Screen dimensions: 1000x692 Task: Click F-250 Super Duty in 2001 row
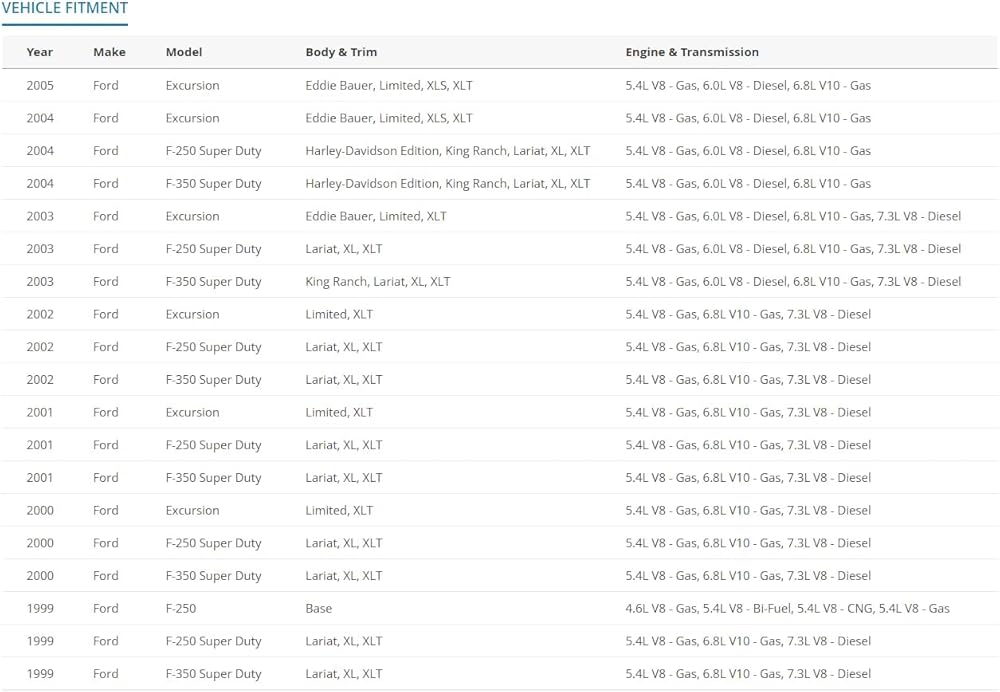pyautogui.click(x=213, y=445)
